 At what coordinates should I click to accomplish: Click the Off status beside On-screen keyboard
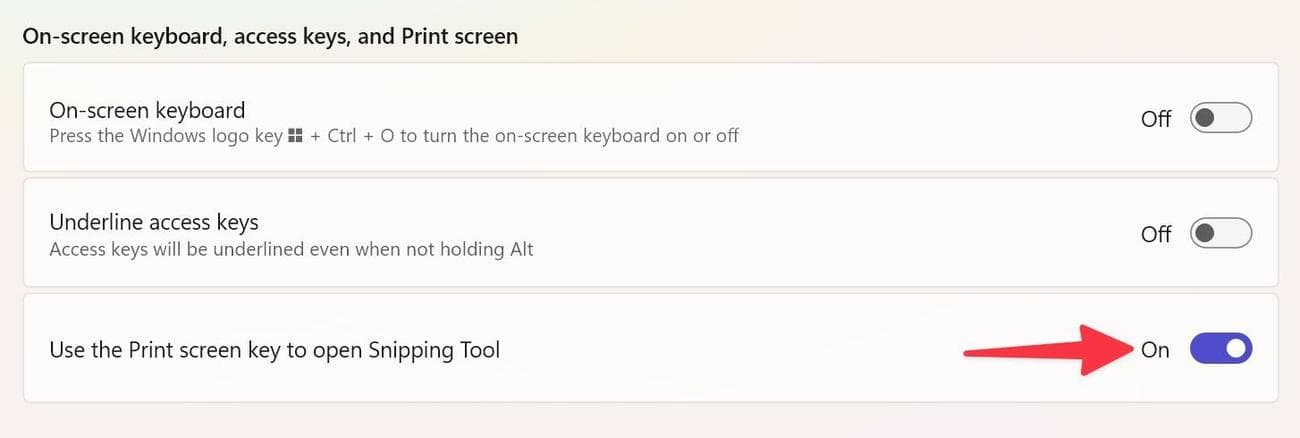1156,119
